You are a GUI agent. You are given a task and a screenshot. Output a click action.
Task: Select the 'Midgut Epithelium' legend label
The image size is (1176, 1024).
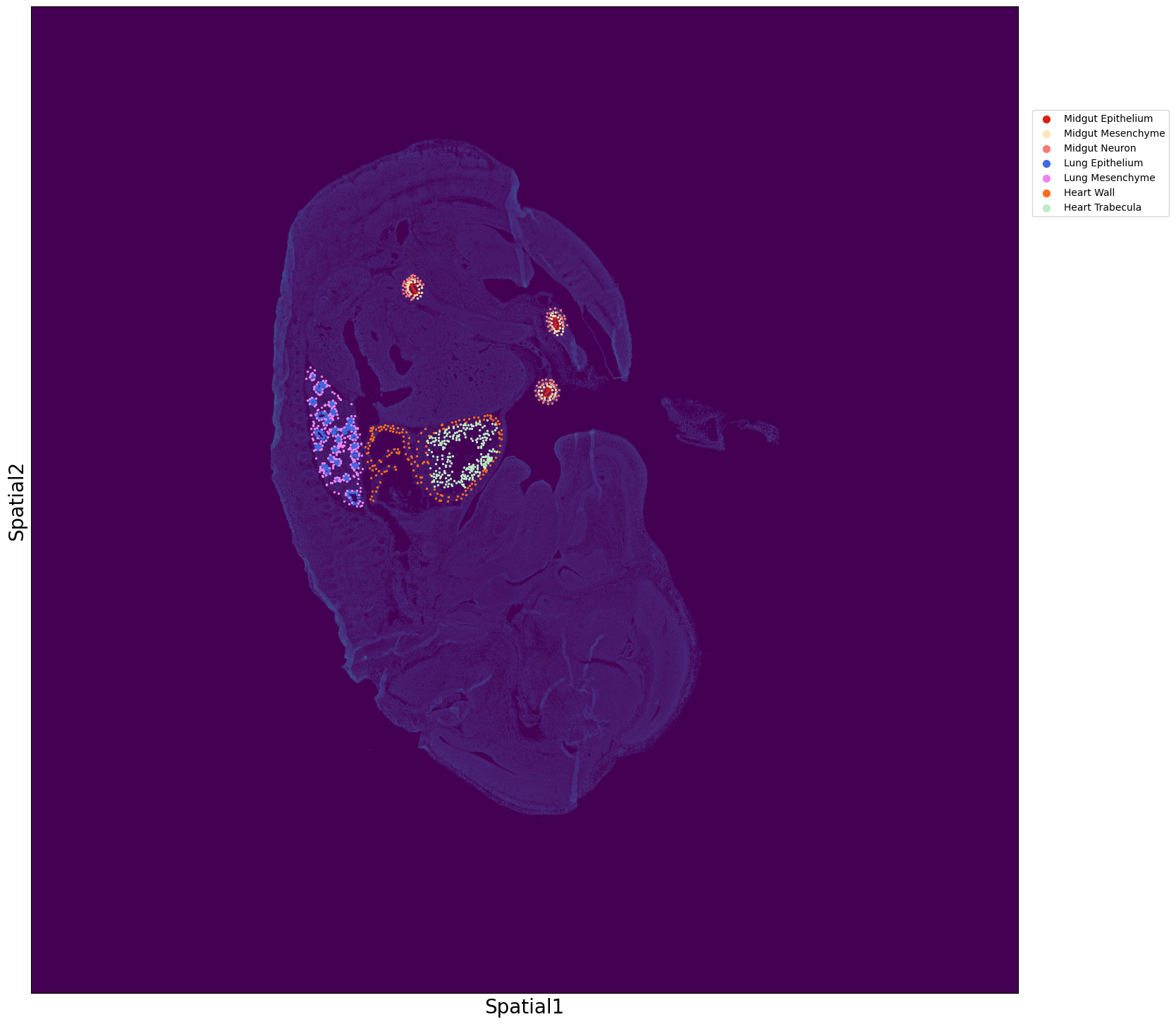[1108, 119]
